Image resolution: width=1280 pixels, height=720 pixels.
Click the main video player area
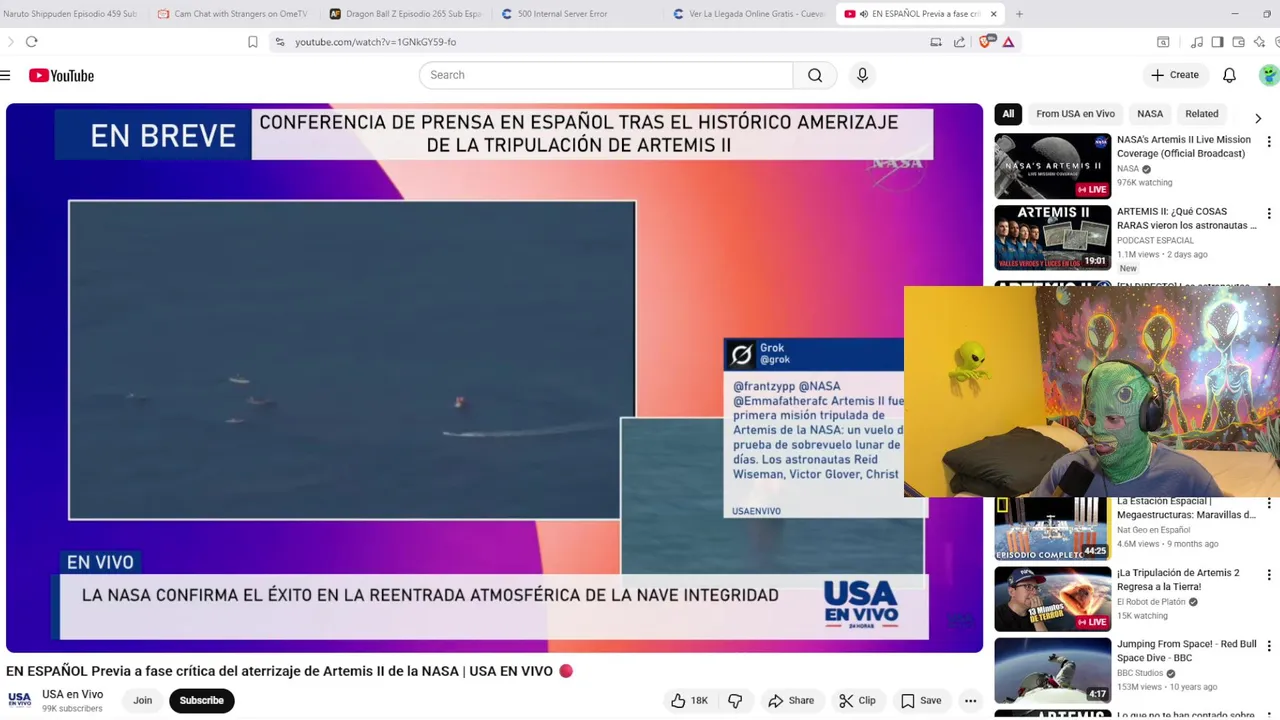(494, 378)
